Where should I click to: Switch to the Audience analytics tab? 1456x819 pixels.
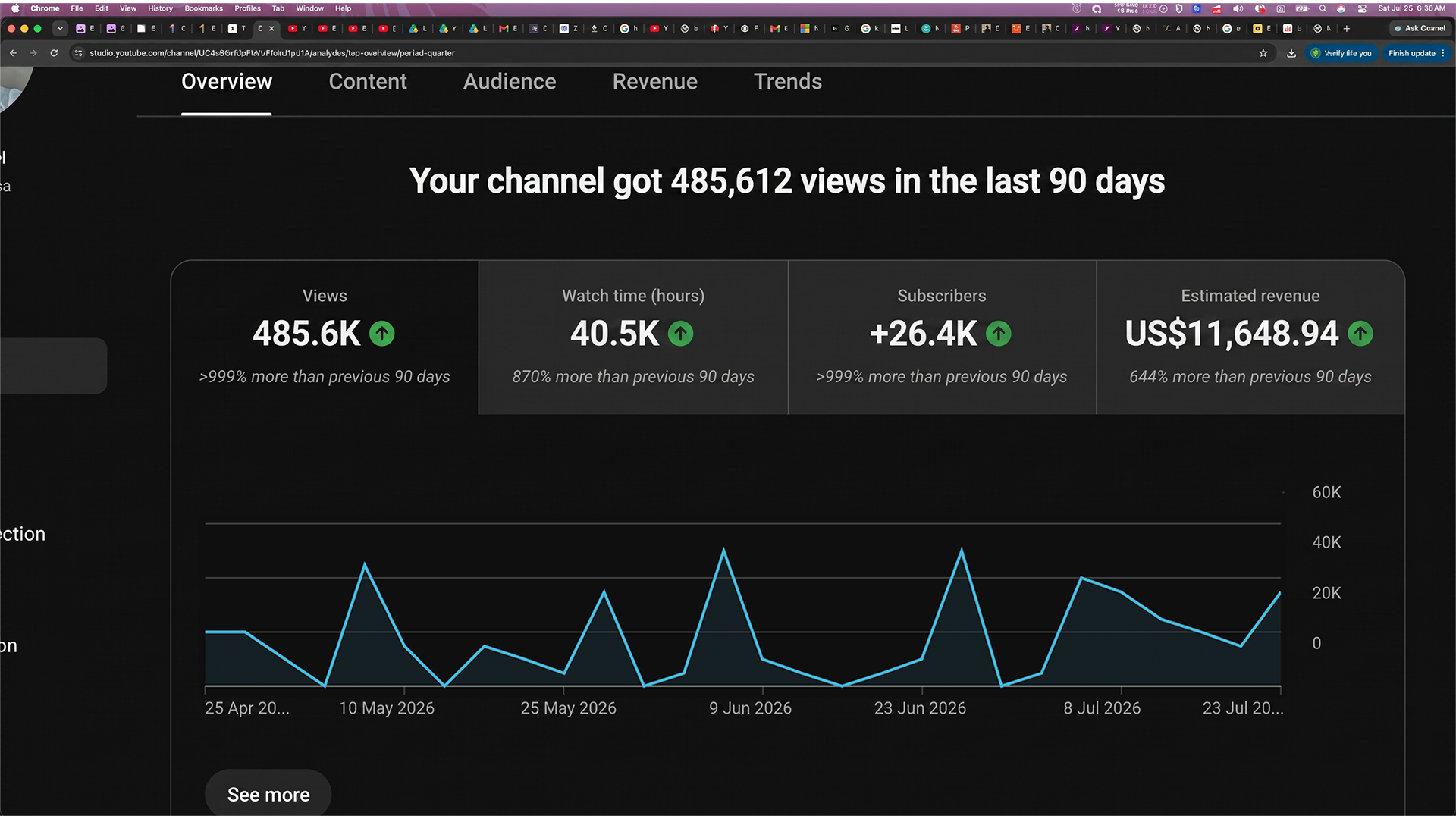[510, 82]
